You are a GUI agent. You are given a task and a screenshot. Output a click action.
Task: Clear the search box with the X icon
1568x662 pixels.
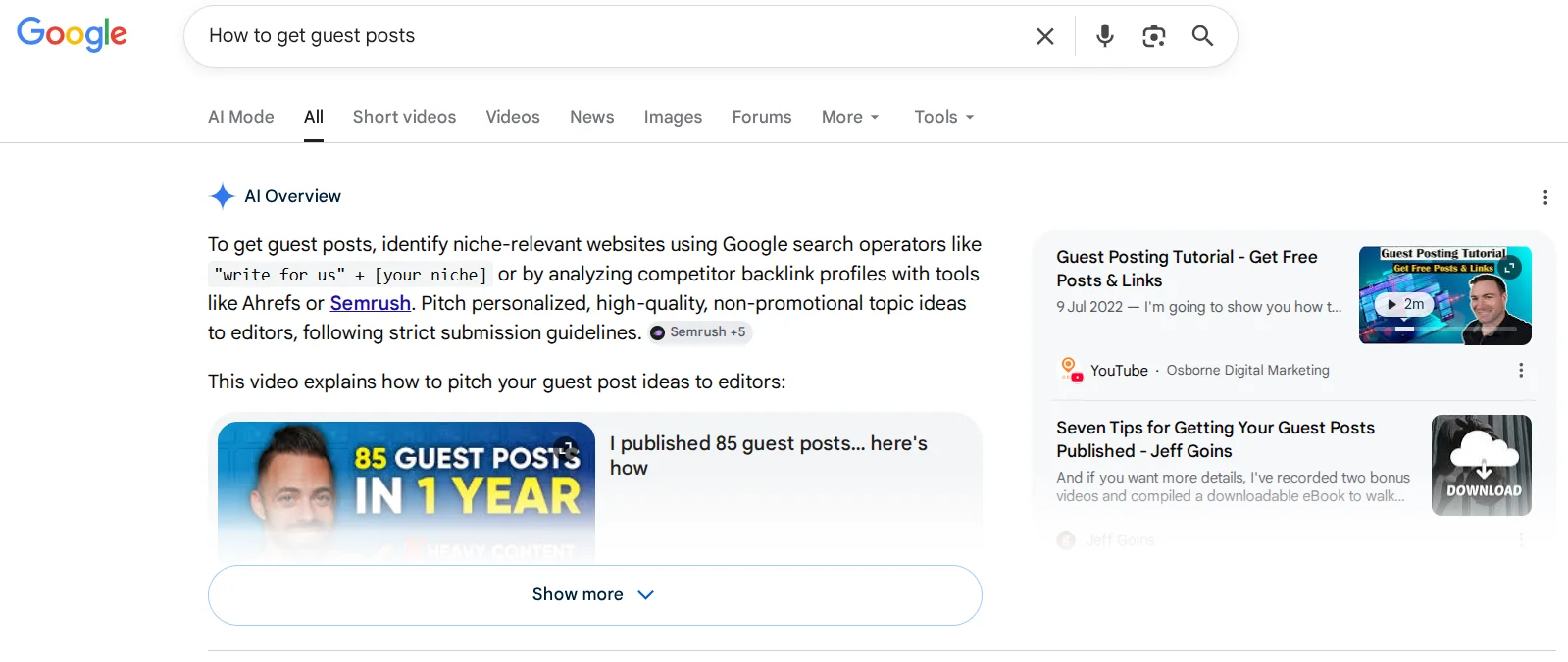tap(1045, 36)
